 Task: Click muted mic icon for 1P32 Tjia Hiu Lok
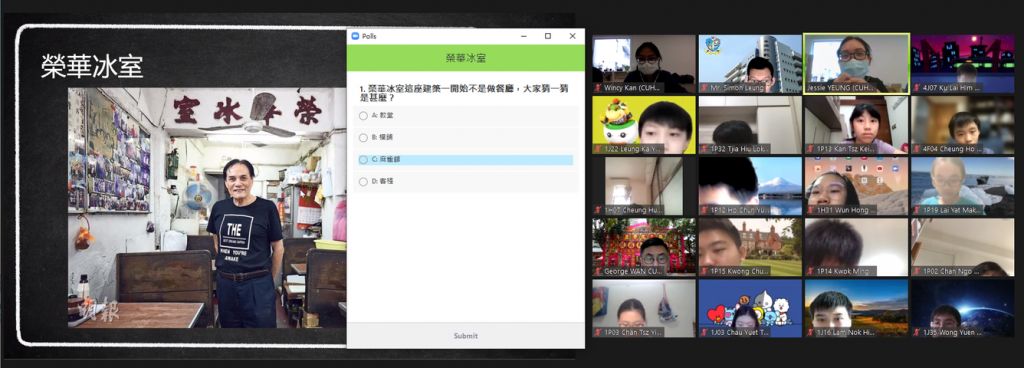coord(705,149)
